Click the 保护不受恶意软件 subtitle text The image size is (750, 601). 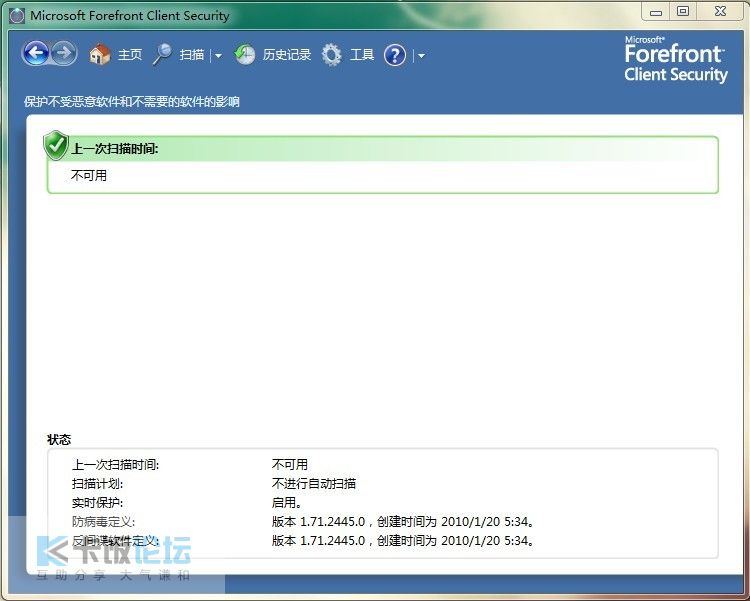pyautogui.click(x=132, y=101)
